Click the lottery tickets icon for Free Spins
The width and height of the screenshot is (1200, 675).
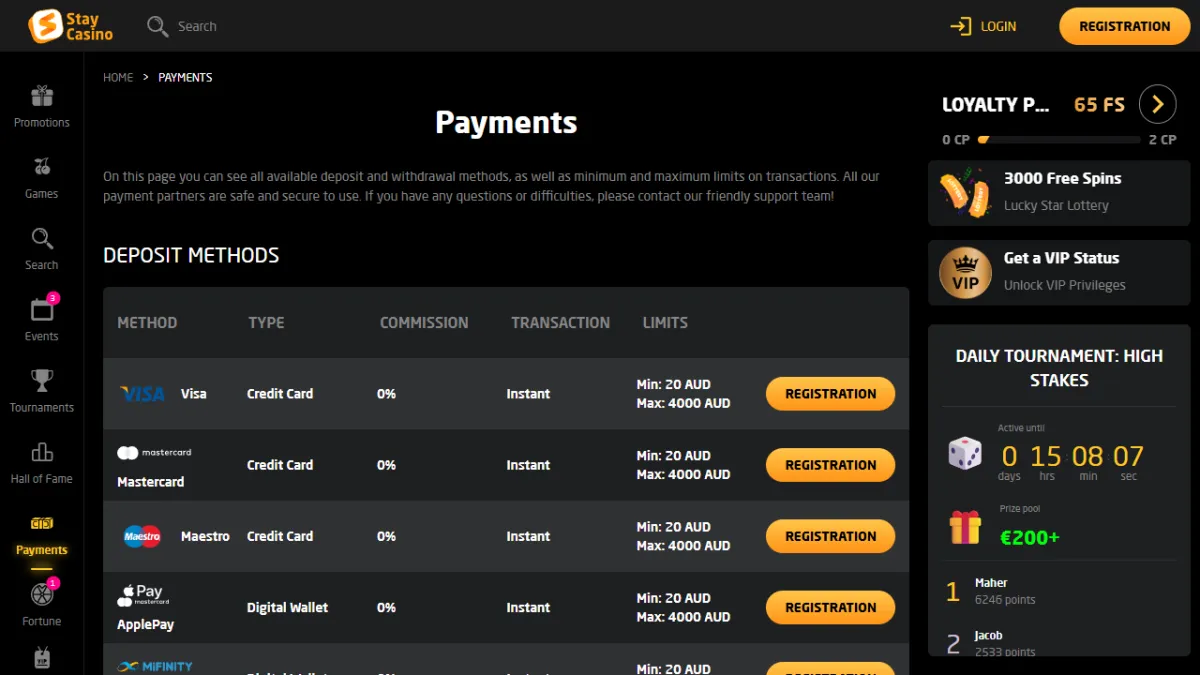(x=965, y=193)
